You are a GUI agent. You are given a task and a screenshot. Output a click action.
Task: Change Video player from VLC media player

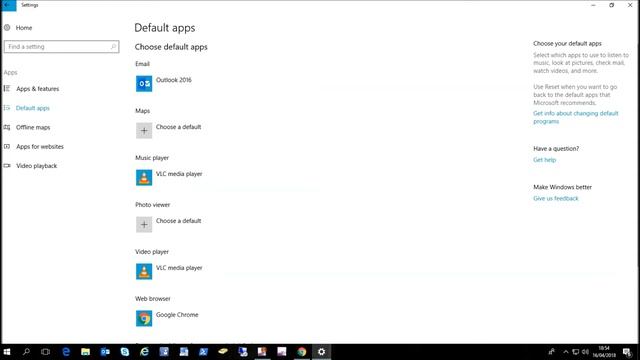pos(179,268)
